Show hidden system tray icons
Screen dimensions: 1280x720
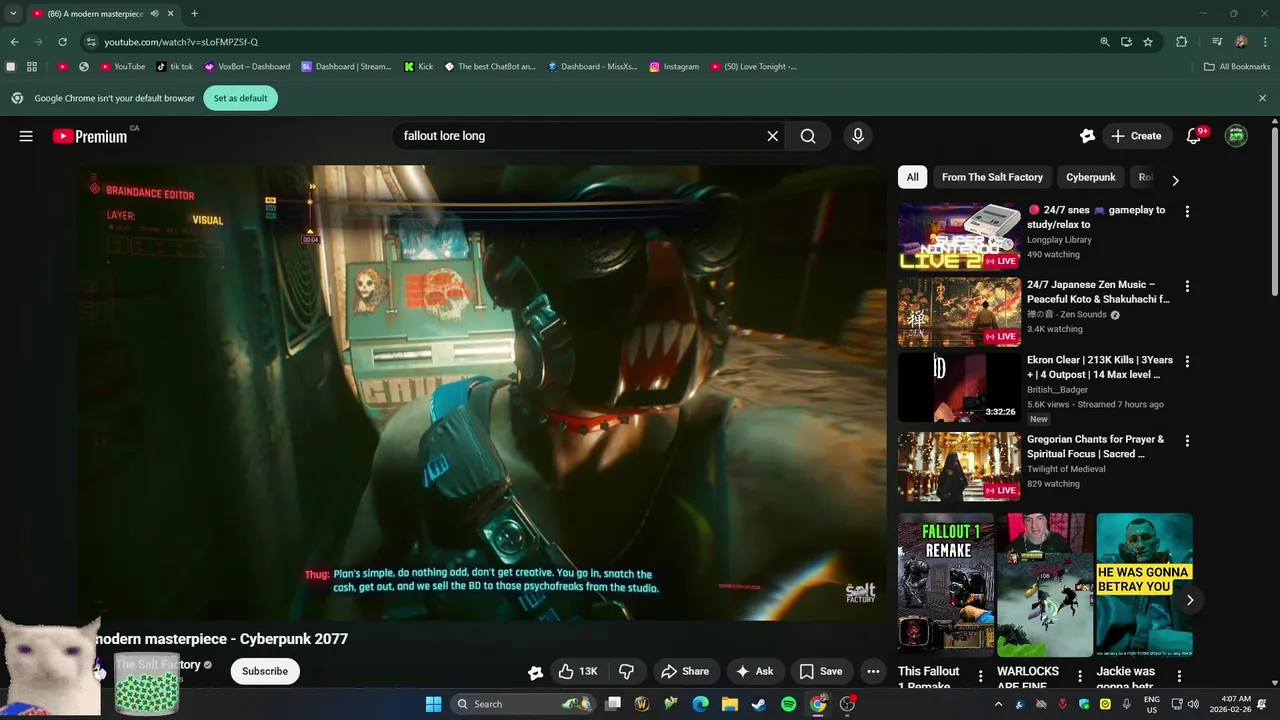pyautogui.click(x=998, y=704)
